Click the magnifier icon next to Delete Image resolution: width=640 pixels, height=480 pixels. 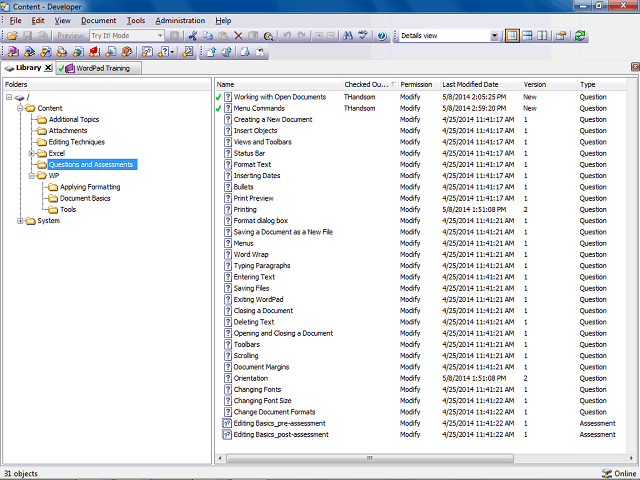click(268, 36)
